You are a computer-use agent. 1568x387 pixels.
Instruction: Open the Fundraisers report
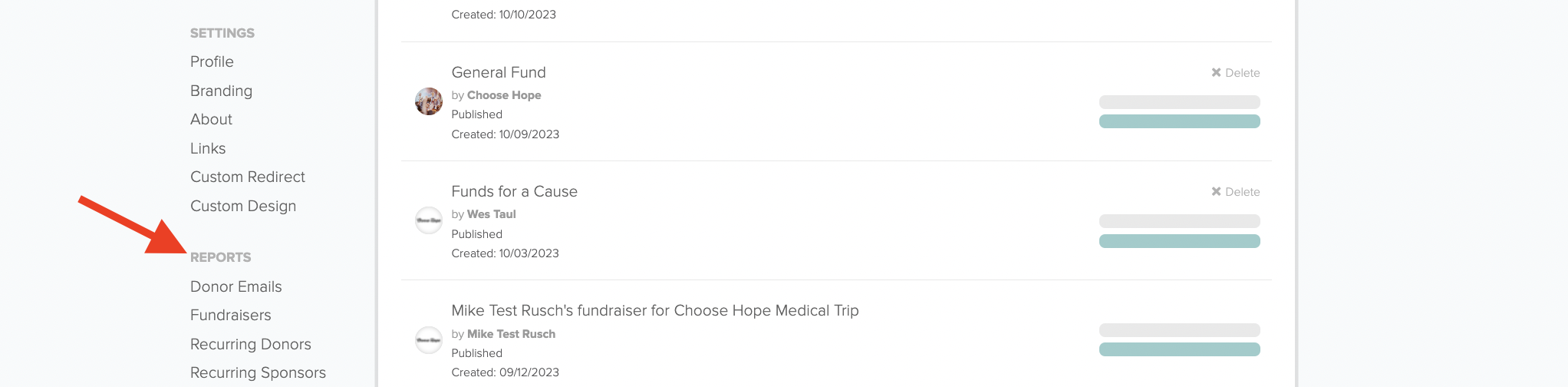pos(231,315)
